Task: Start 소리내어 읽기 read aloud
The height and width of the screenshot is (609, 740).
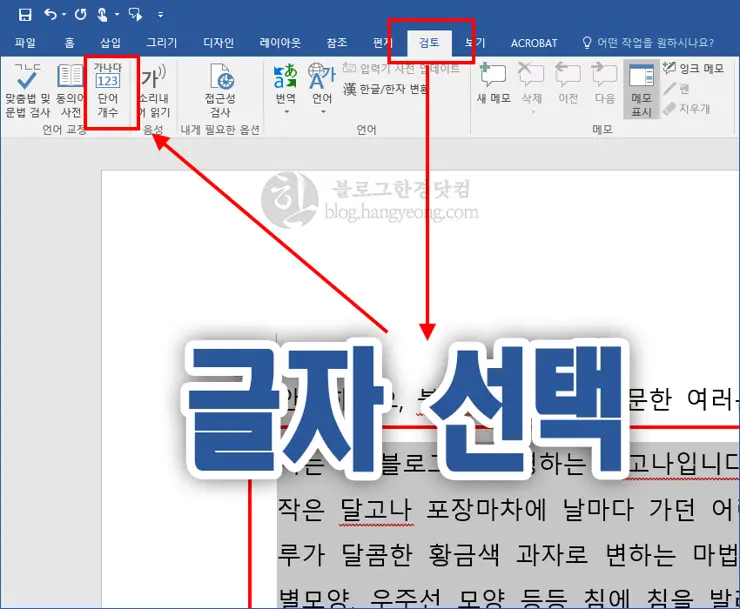Action: point(153,90)
